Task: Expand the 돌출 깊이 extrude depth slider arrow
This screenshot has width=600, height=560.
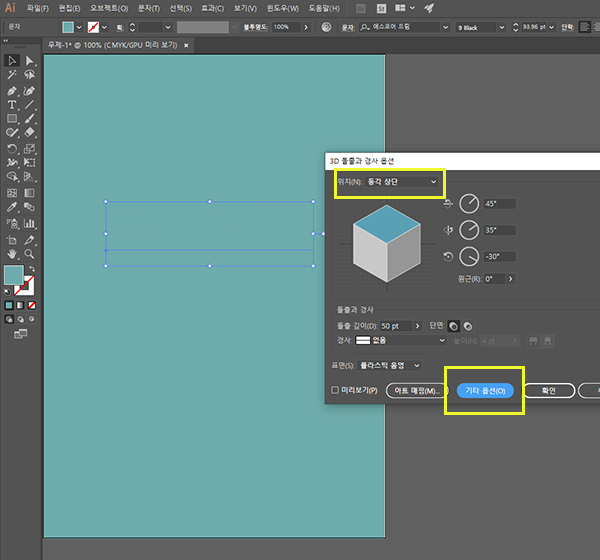Action: [x=417, y=326]
